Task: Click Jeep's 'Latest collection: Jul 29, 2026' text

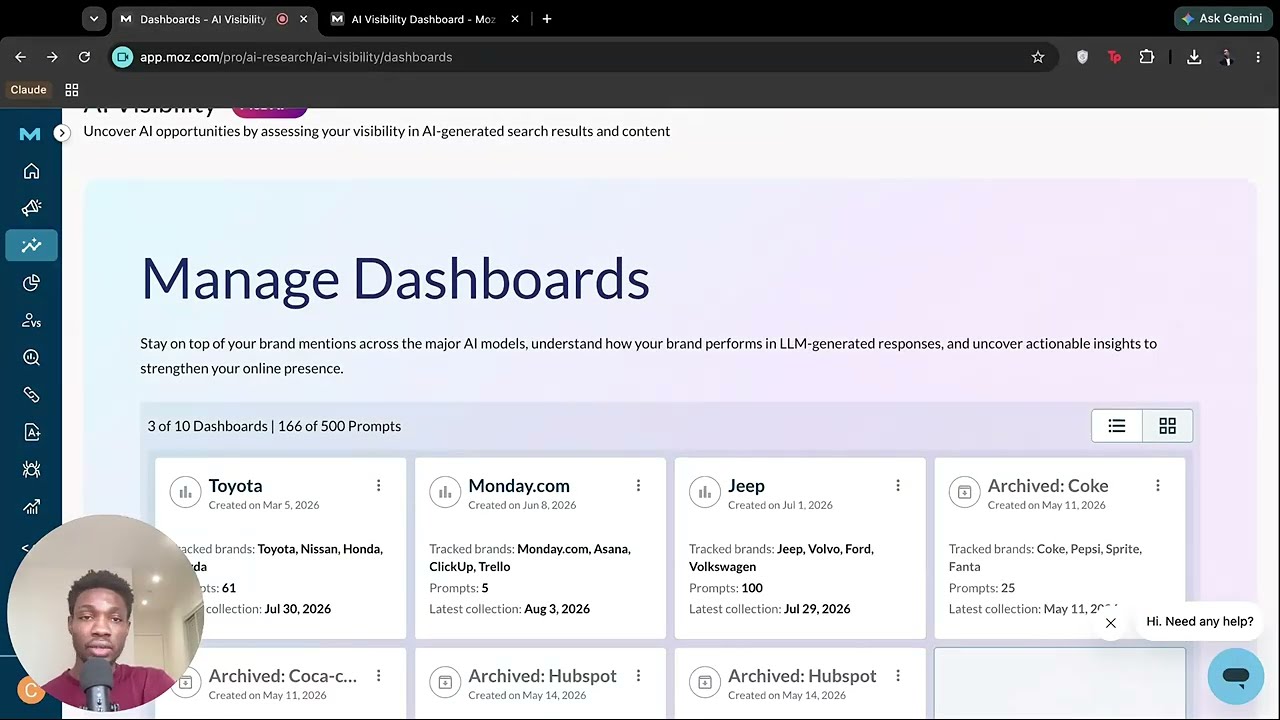Action: (x=770, y=609)
